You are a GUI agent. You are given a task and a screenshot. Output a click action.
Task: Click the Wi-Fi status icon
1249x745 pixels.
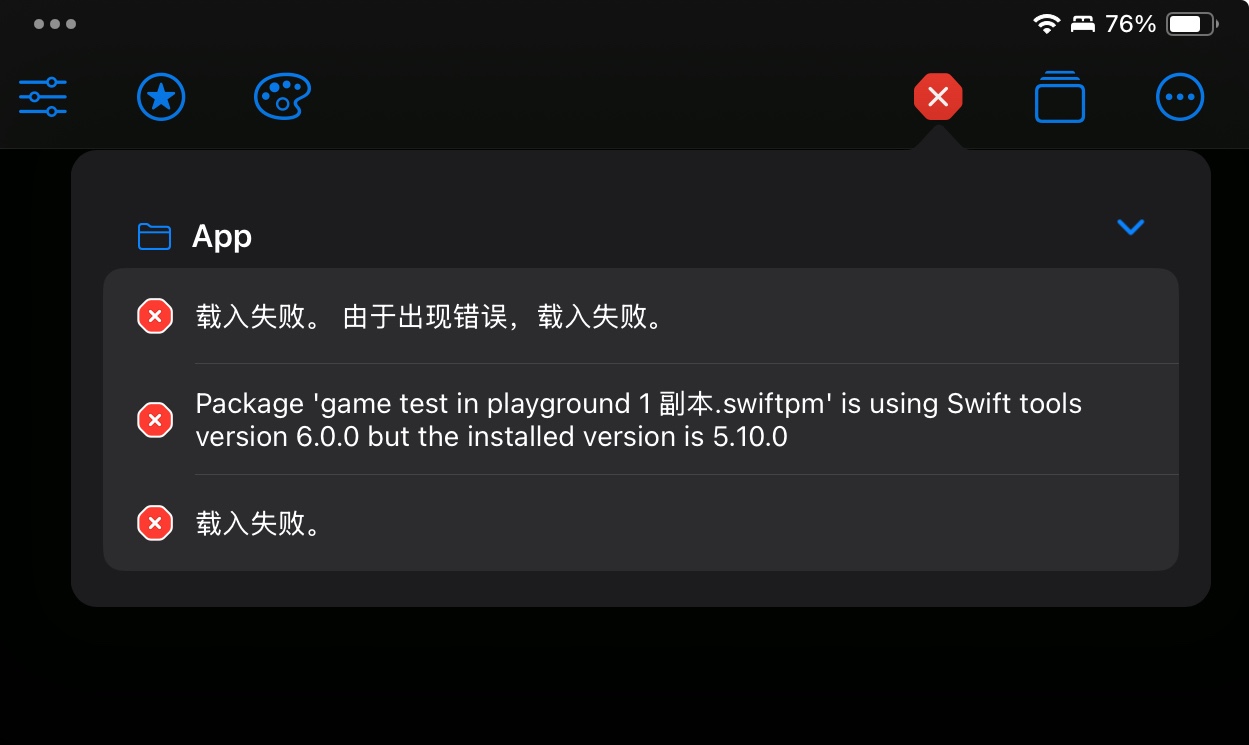(x=1047, y=24)
